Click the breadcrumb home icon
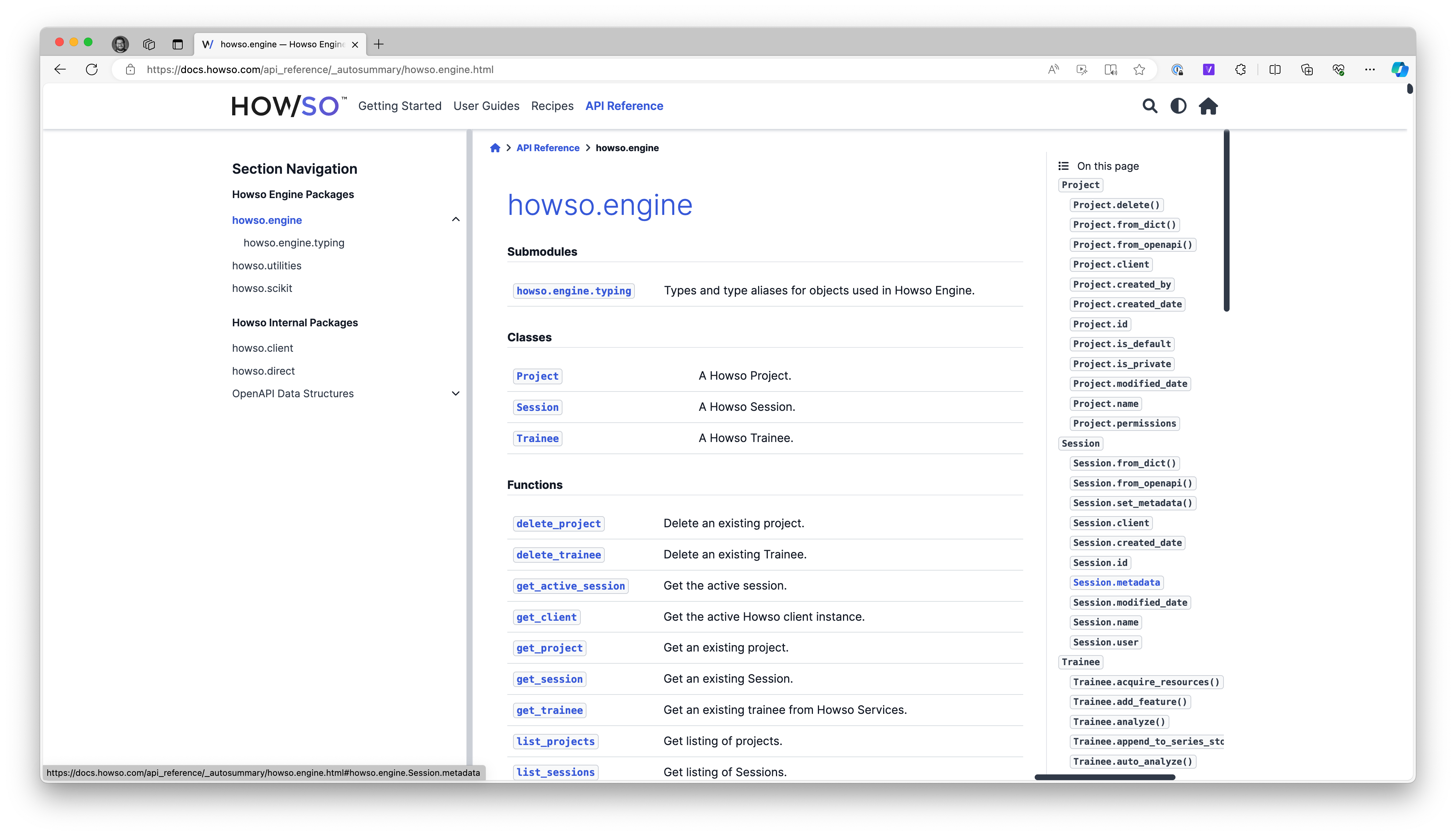This screenshot has width=1456, height=836. click(x=495, y=148)
